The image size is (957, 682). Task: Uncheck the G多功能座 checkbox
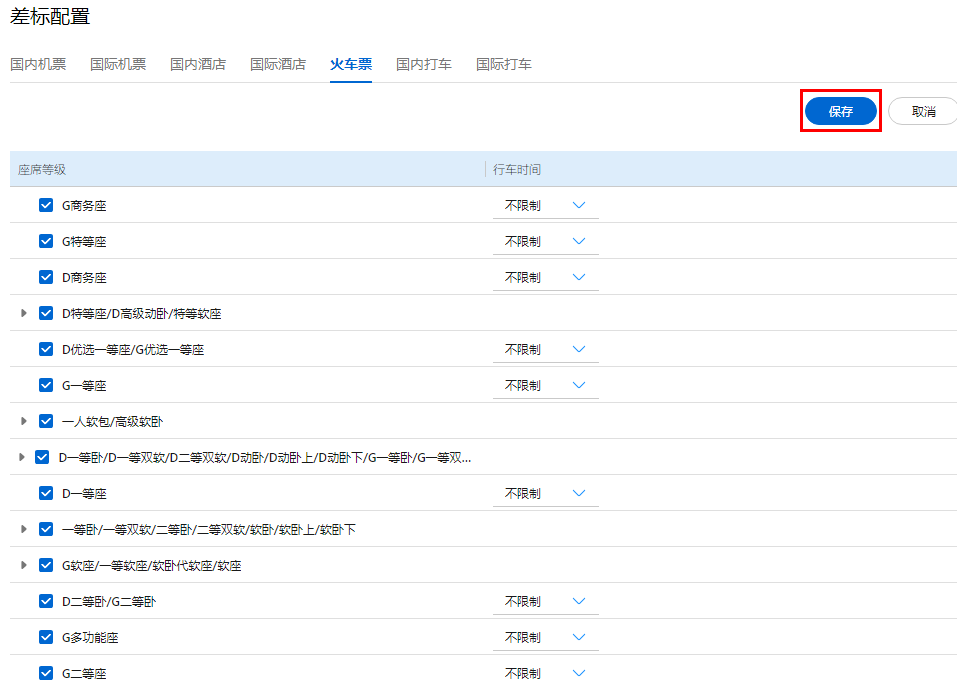[x=46, y=637]
